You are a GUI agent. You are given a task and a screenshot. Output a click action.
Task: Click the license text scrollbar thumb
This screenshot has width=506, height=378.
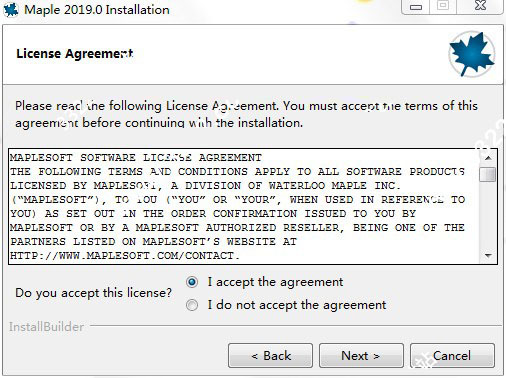click(488, 174)
